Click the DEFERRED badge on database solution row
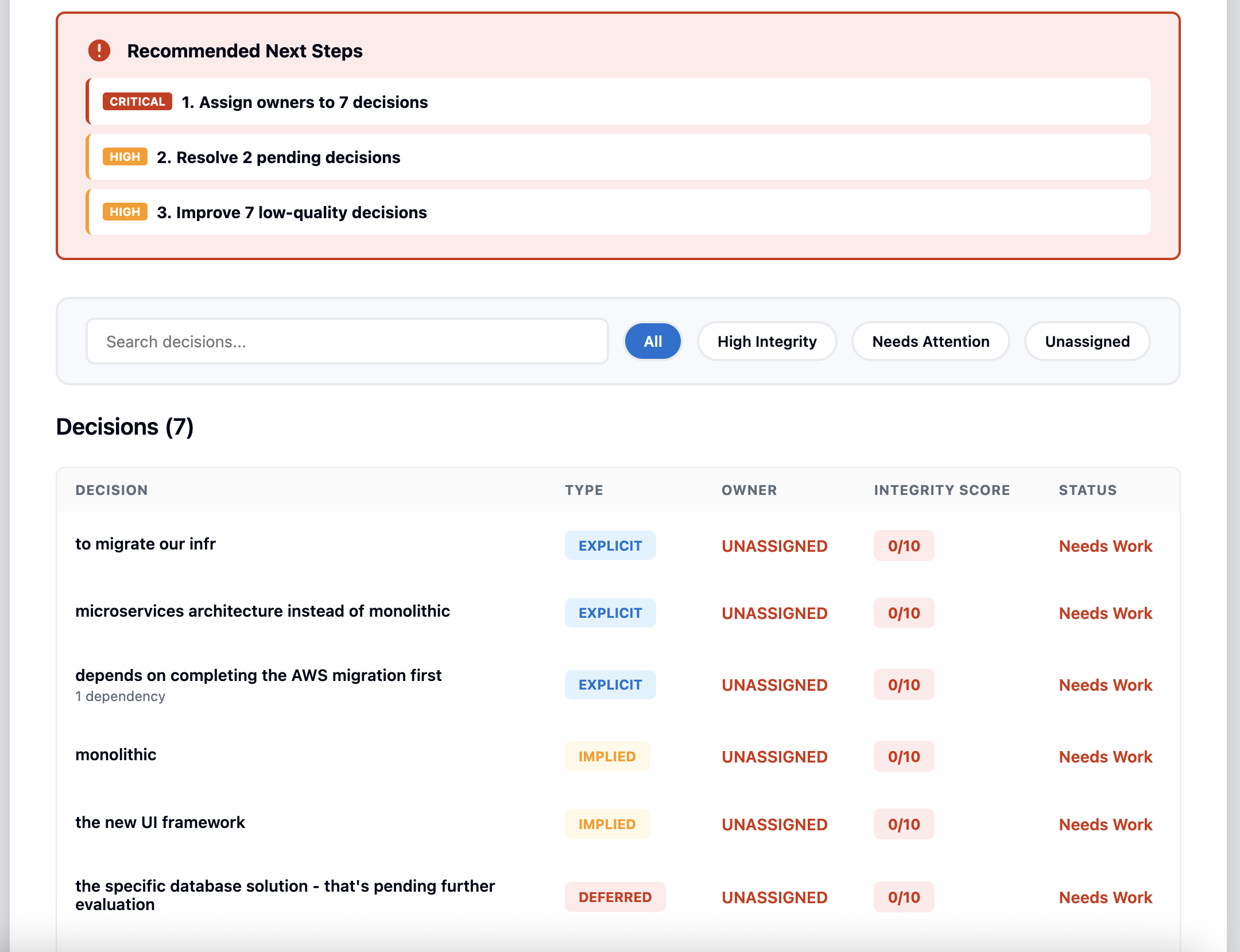1240x952 pixels. [615, 897]
